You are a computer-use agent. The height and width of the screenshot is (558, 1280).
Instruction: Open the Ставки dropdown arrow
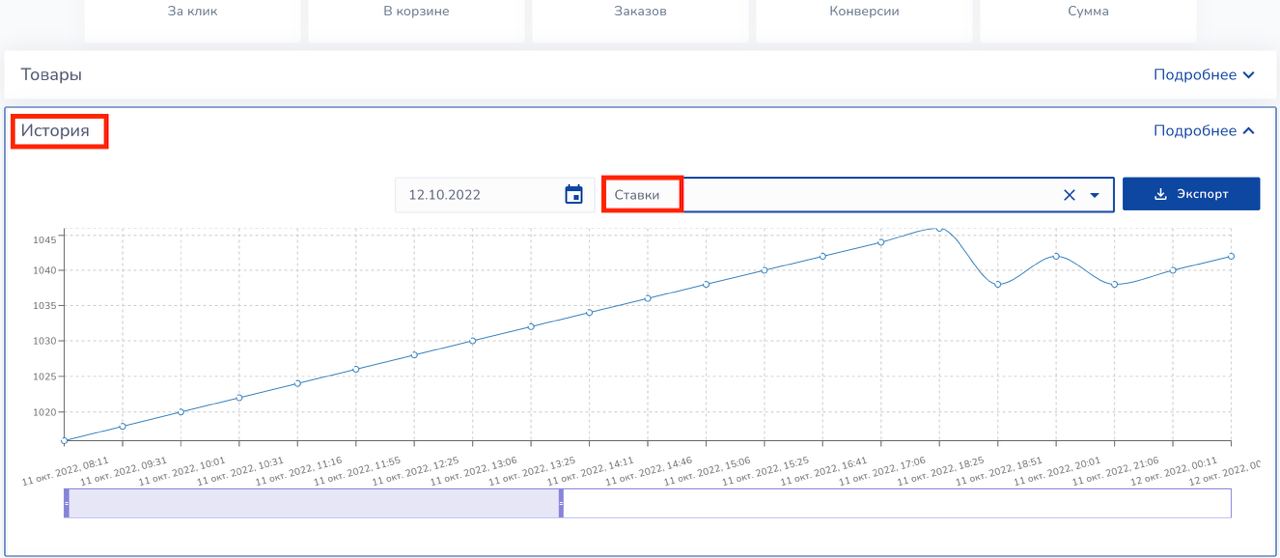1095,196
